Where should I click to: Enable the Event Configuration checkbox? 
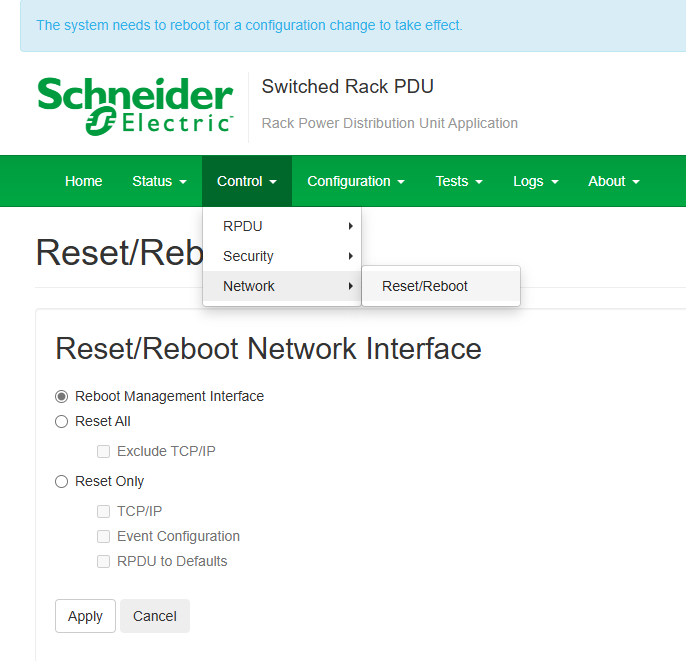click(103, 536)
